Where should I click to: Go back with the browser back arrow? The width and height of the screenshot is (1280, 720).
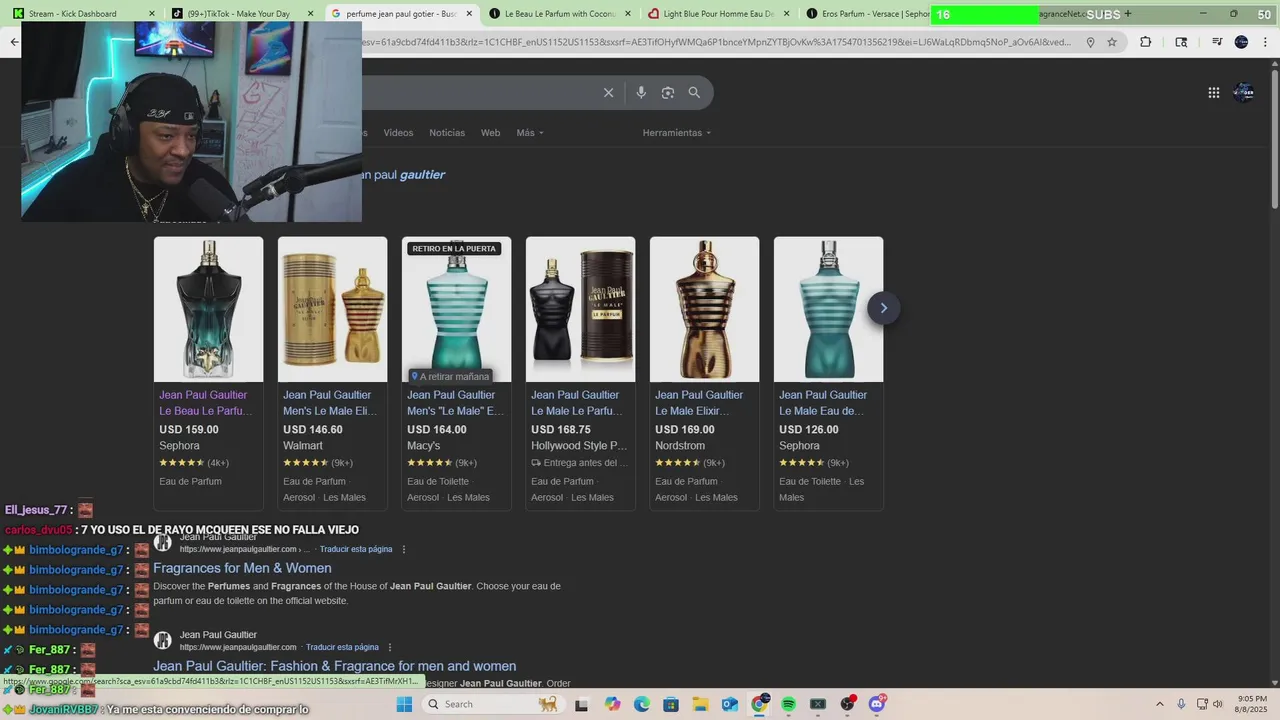click(x=14, y=42)
